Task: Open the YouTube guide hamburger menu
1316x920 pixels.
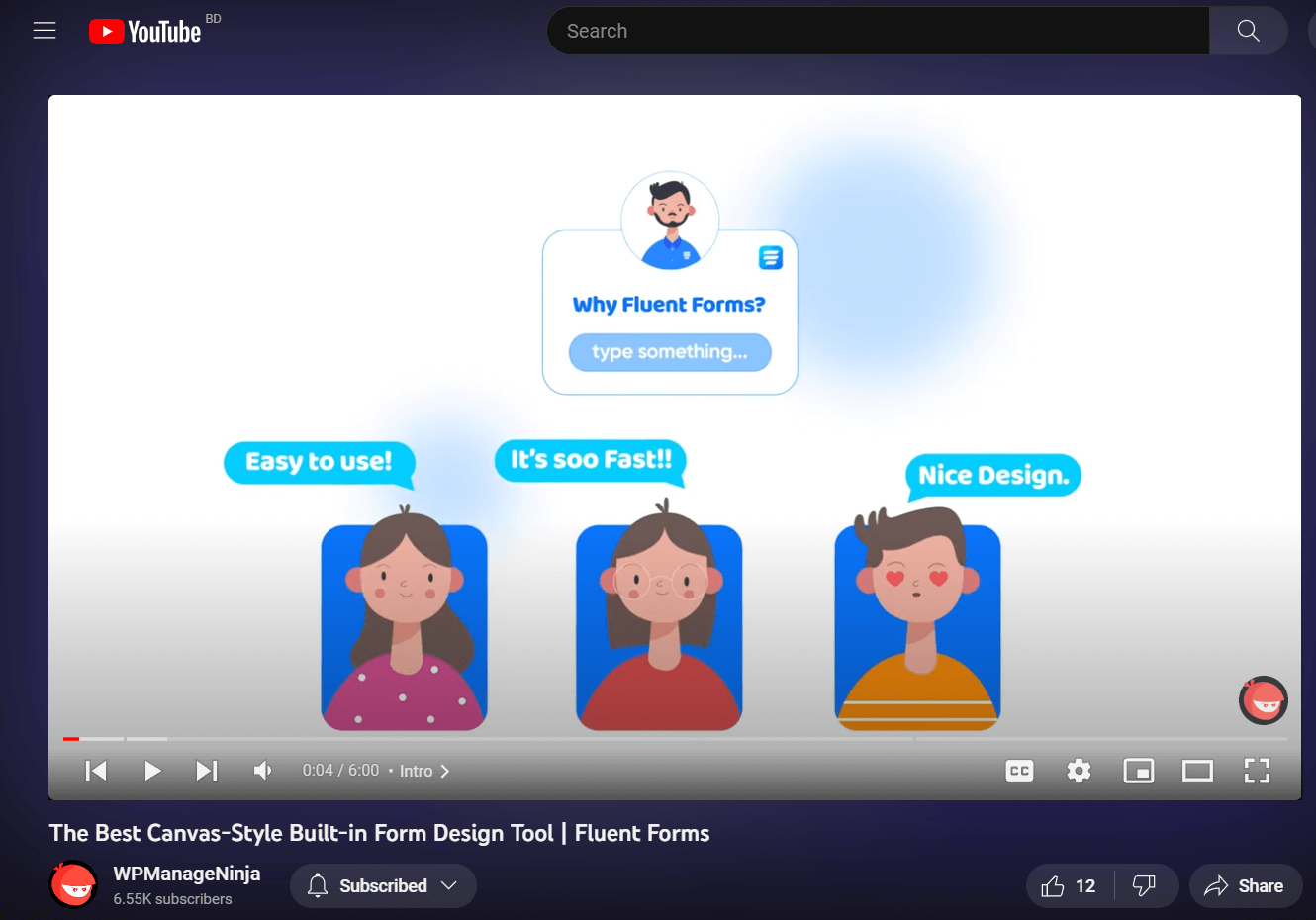Action: [45, 31]
